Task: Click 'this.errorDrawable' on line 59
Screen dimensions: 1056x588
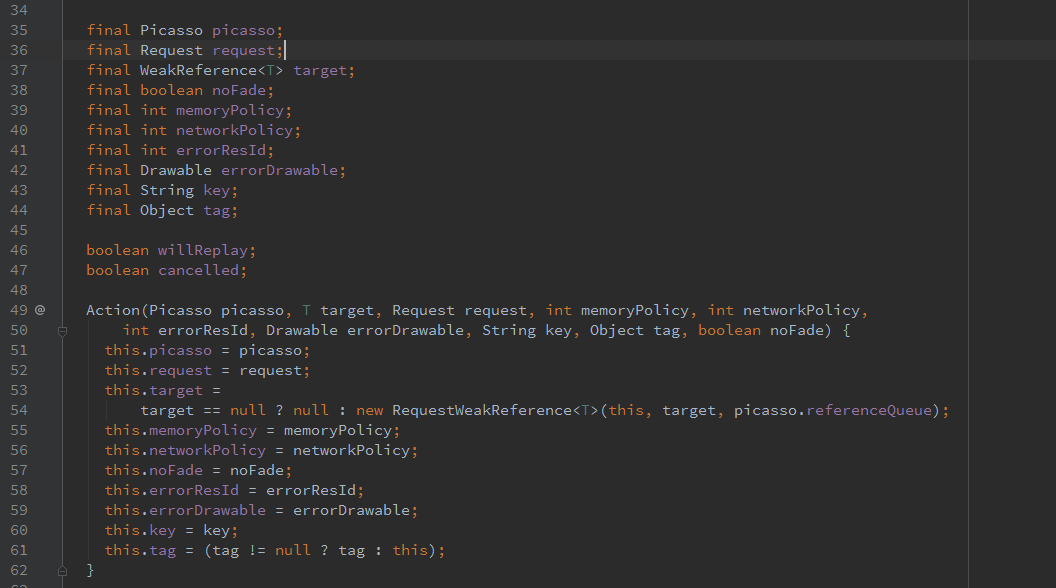Action: pyautogui.click(x=185, y=511)
